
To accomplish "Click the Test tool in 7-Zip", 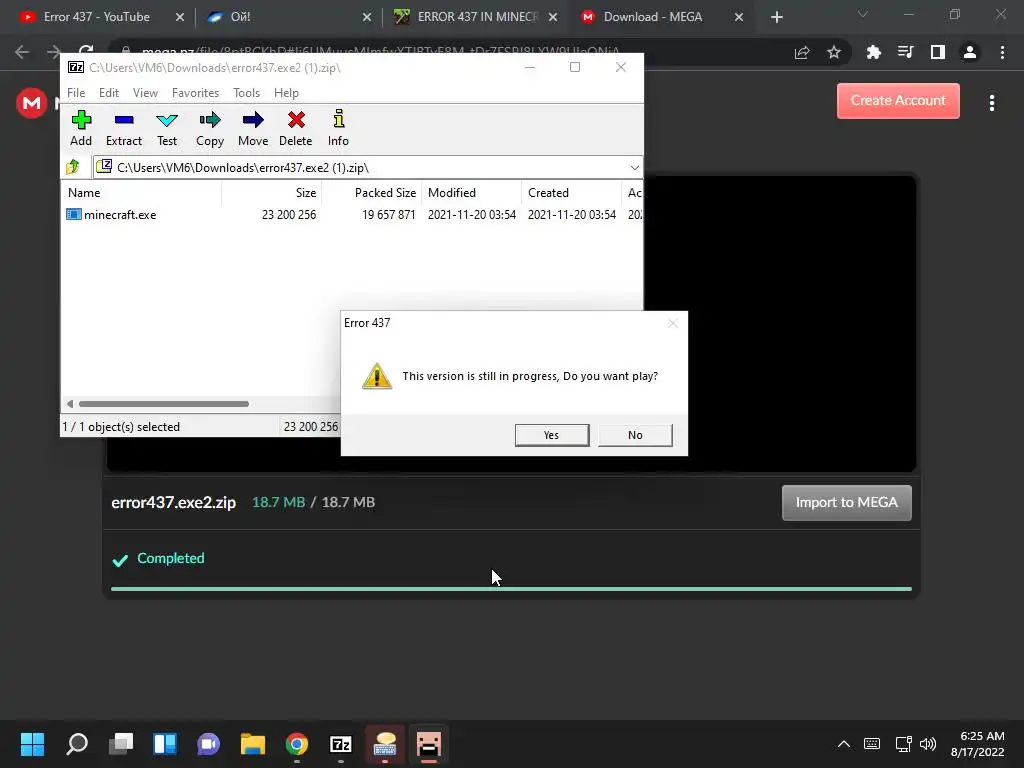I will pyautogui.click(x=167, y=128).
